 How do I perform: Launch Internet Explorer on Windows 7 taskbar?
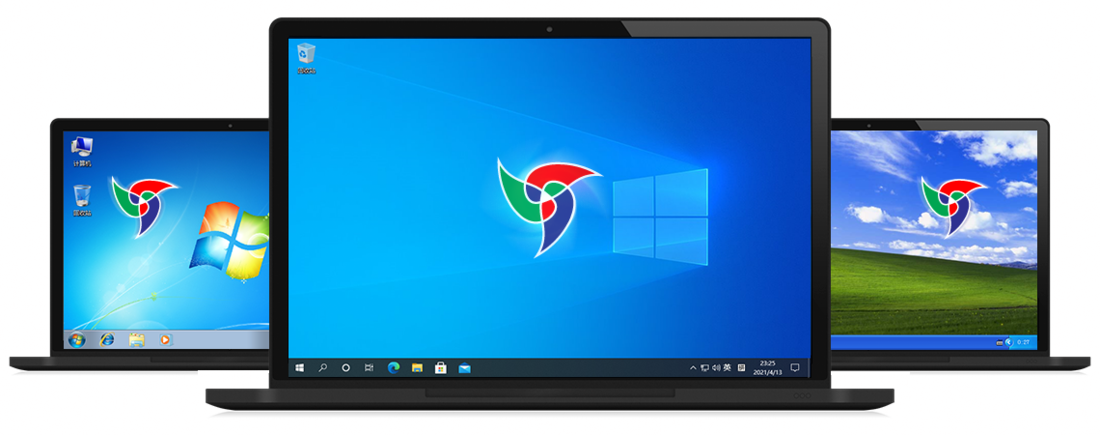click(107, 340)
